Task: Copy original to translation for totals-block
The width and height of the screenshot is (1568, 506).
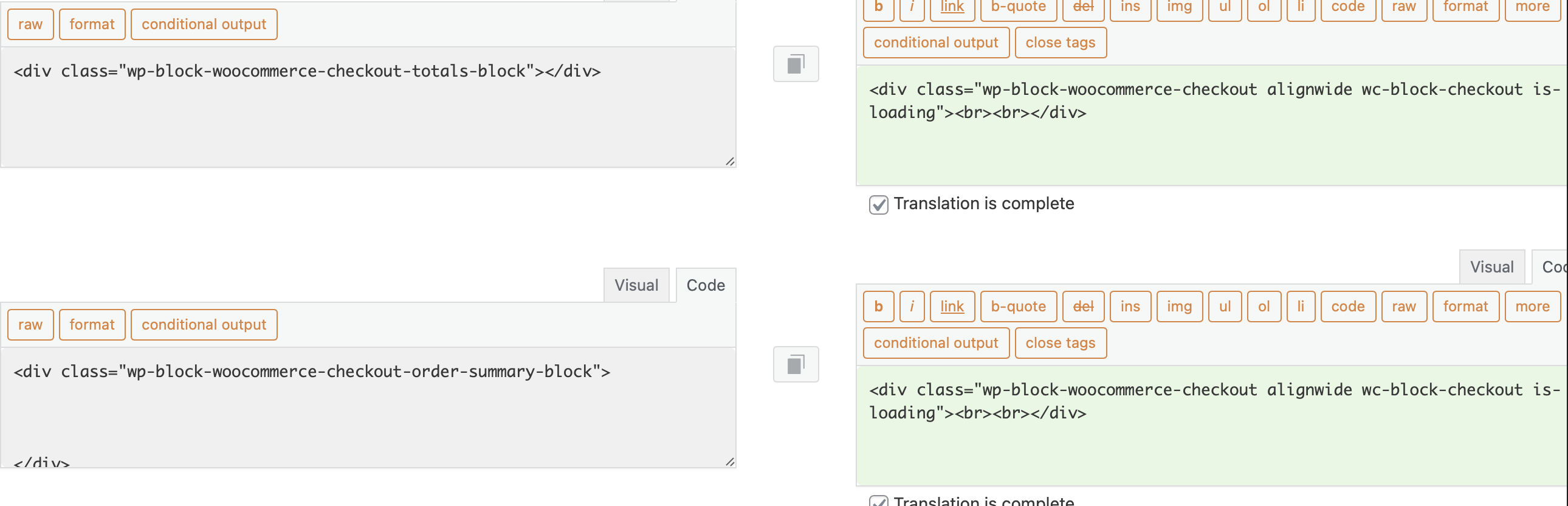Action: 796,64
